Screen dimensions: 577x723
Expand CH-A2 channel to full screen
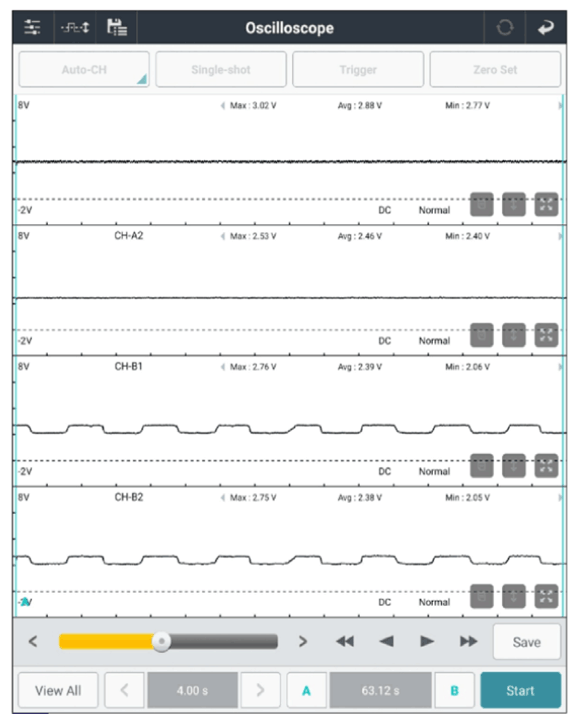546,335
